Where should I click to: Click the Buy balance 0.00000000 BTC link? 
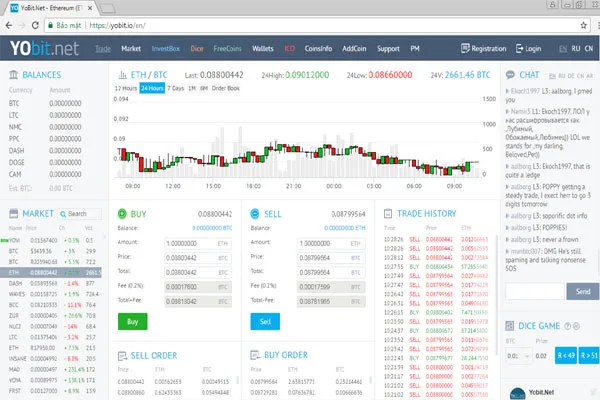[x=212, y=228]
